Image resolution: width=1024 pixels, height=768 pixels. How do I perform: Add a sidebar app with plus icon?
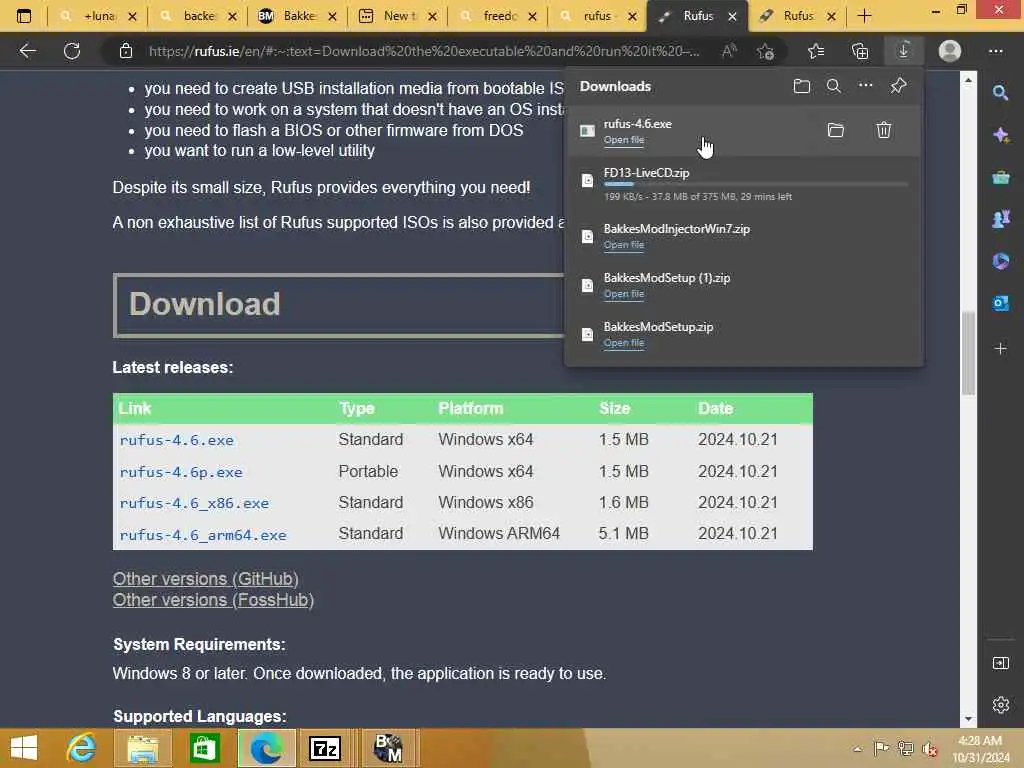tap(1000, 349)
